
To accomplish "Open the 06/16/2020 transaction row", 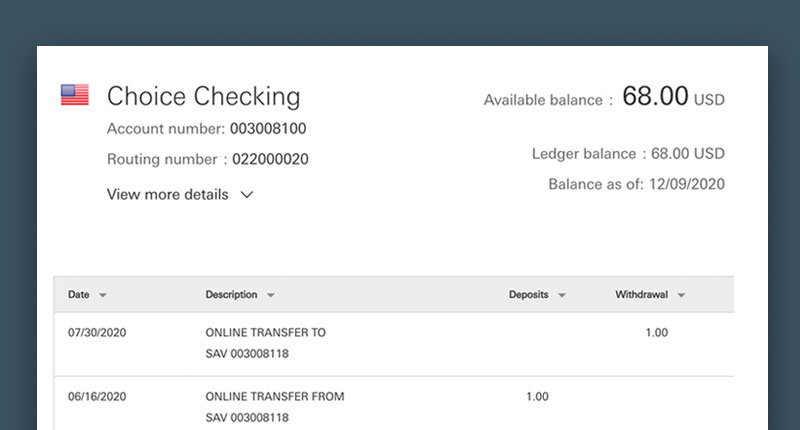I will click(394, 403).
